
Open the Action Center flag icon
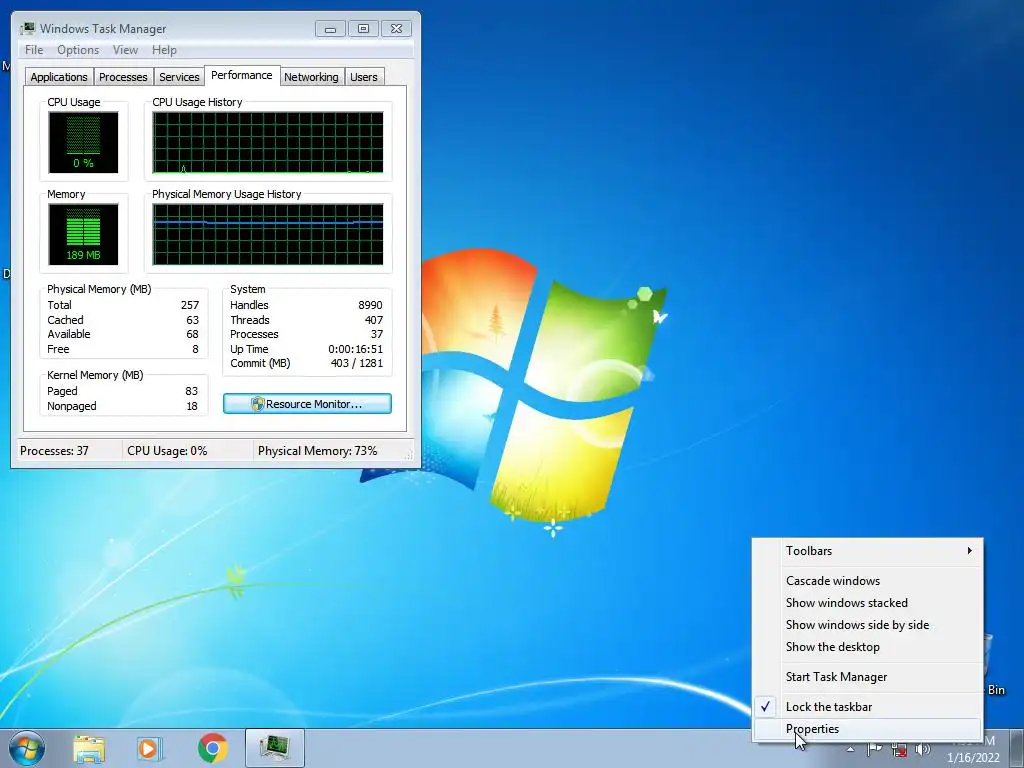click(874, 749)
